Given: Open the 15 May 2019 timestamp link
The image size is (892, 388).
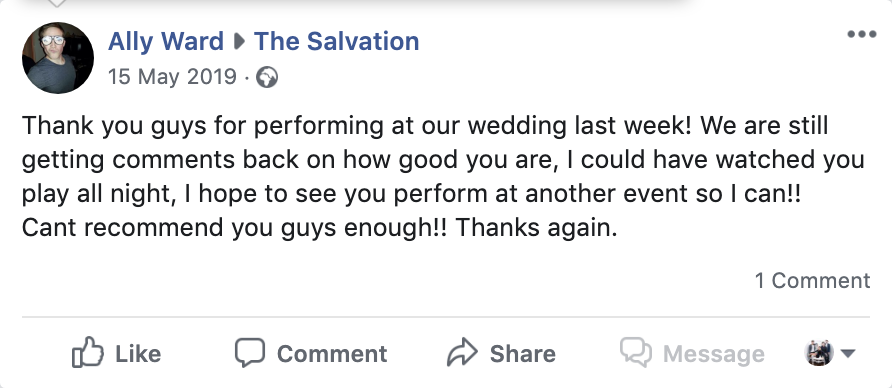Looking at the screenshot, I should [x=172, y=76].
